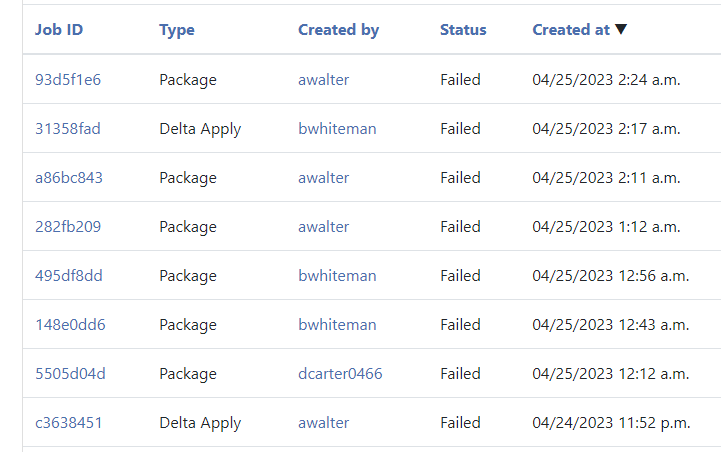
Task: Open job 282fb209
Action: coord(68,227)
